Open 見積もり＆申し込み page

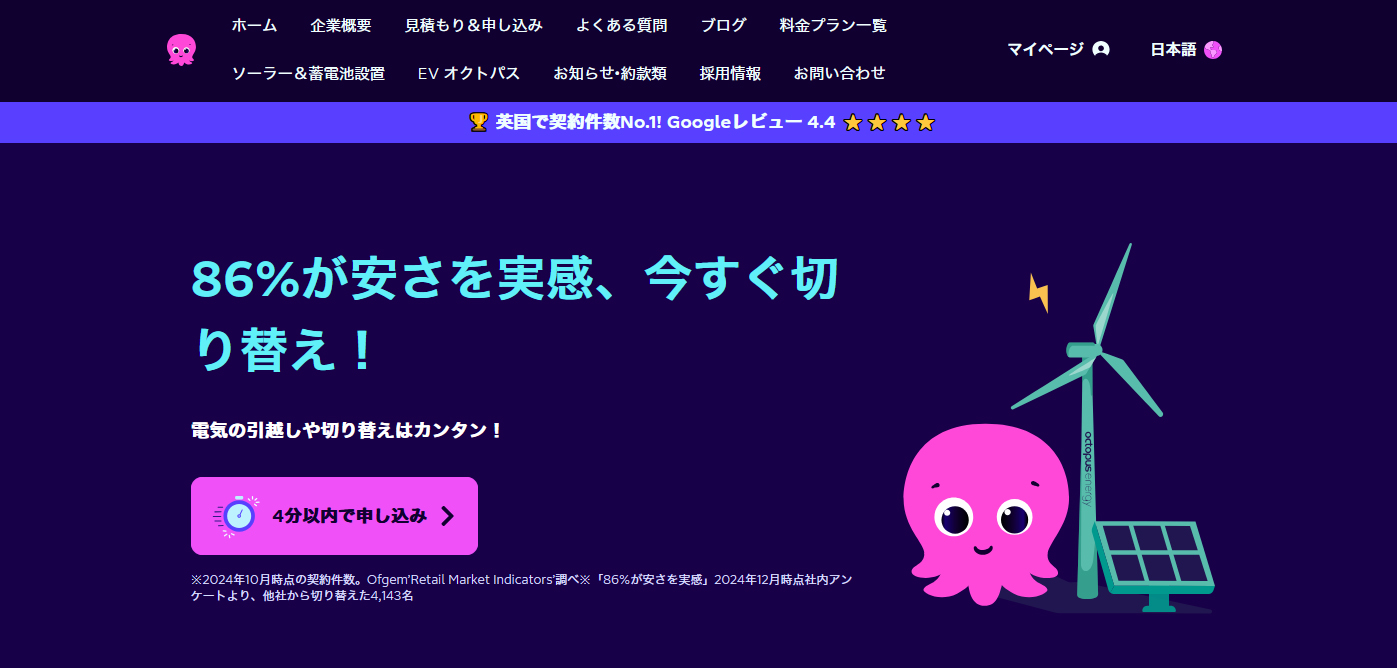point(474,25)
